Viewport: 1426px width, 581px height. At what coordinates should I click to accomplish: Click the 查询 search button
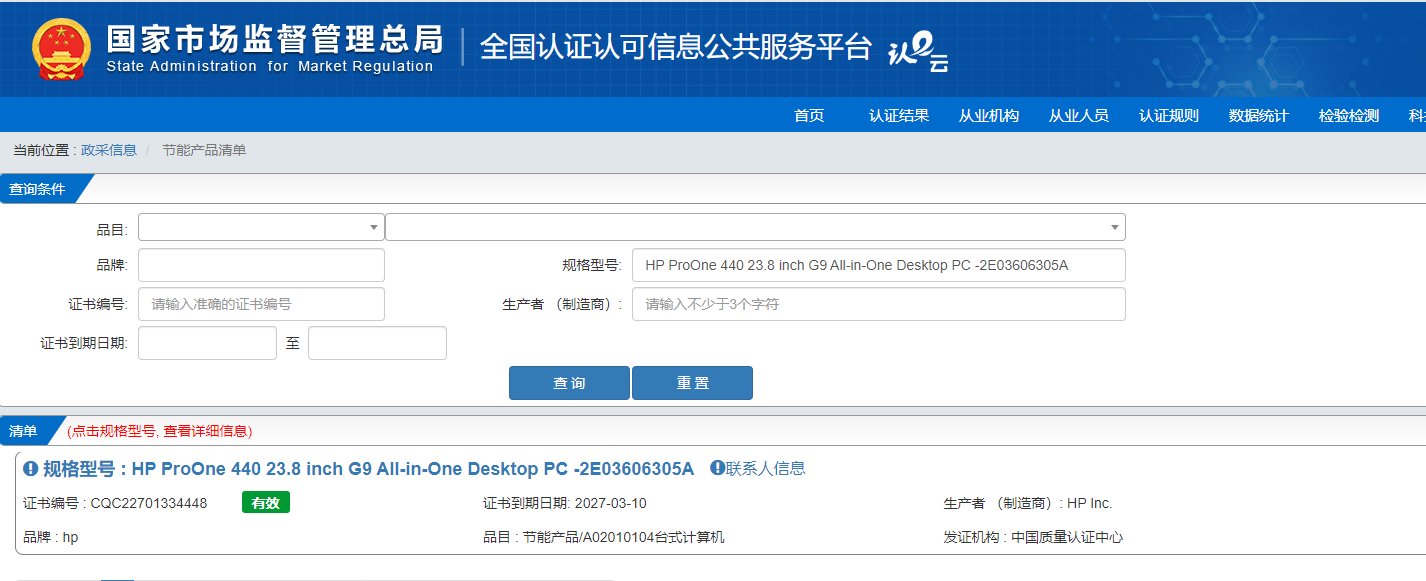pos(569,383)
